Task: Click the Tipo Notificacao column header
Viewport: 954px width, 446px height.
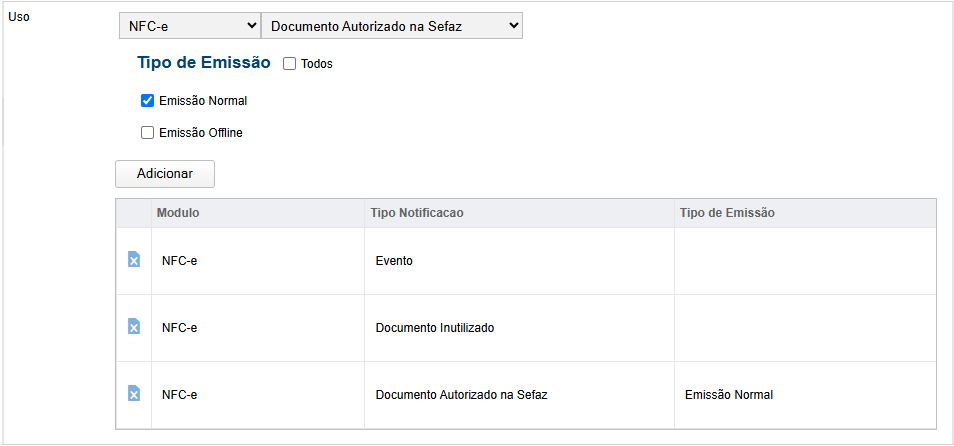Action: tap(416, 213)
